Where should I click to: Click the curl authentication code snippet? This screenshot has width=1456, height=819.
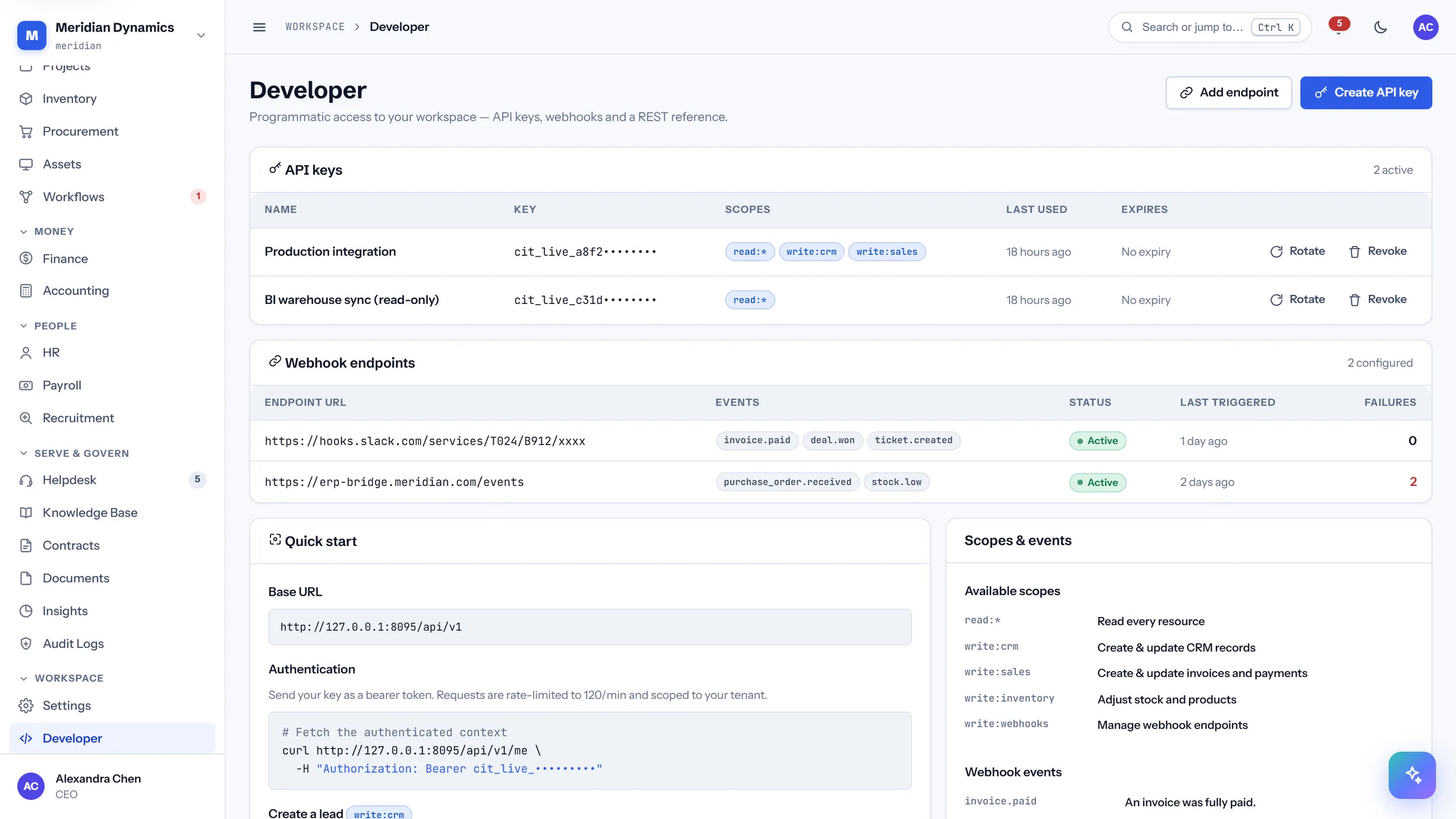590,750
